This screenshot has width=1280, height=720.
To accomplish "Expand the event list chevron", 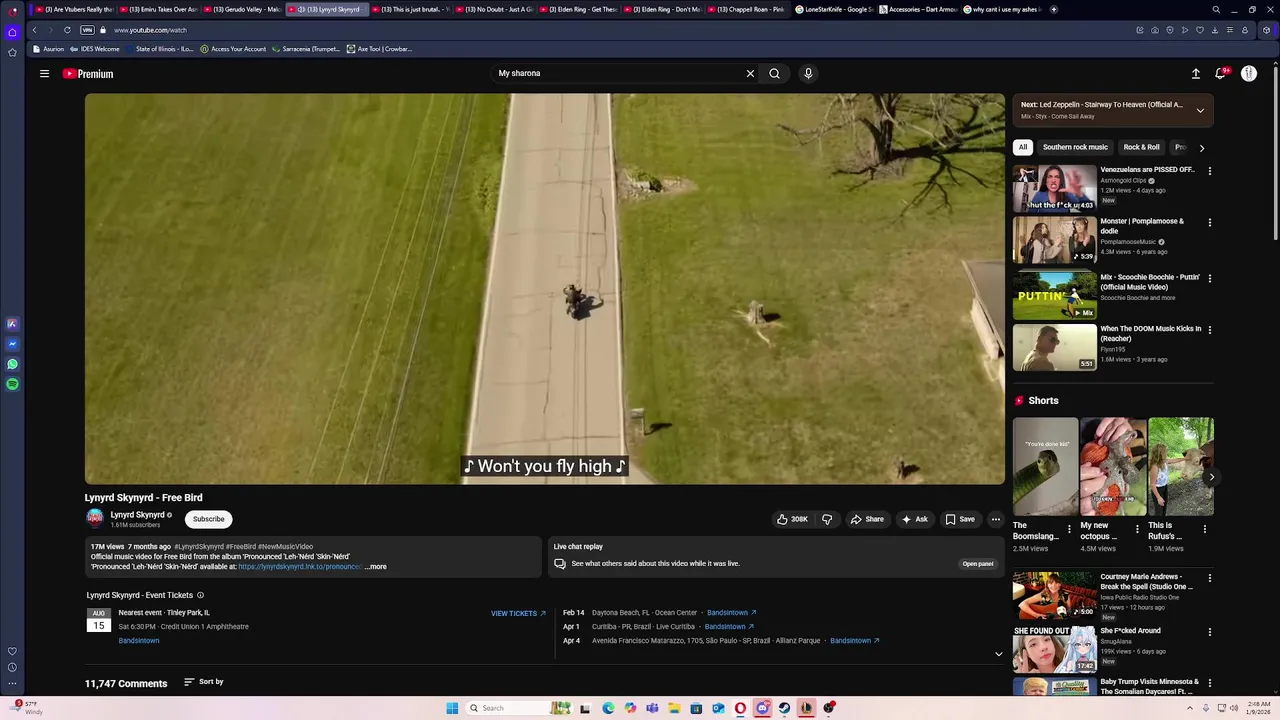I will click(x=998, y=654).
